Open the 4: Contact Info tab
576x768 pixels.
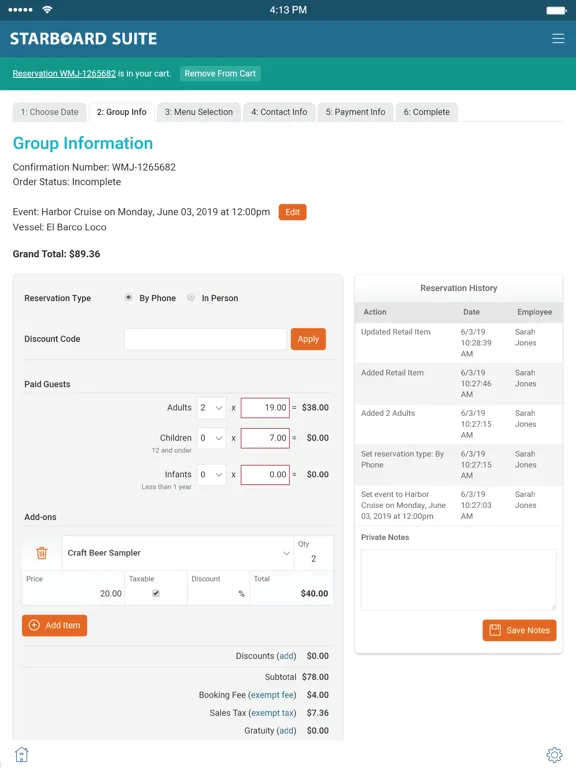279,112
